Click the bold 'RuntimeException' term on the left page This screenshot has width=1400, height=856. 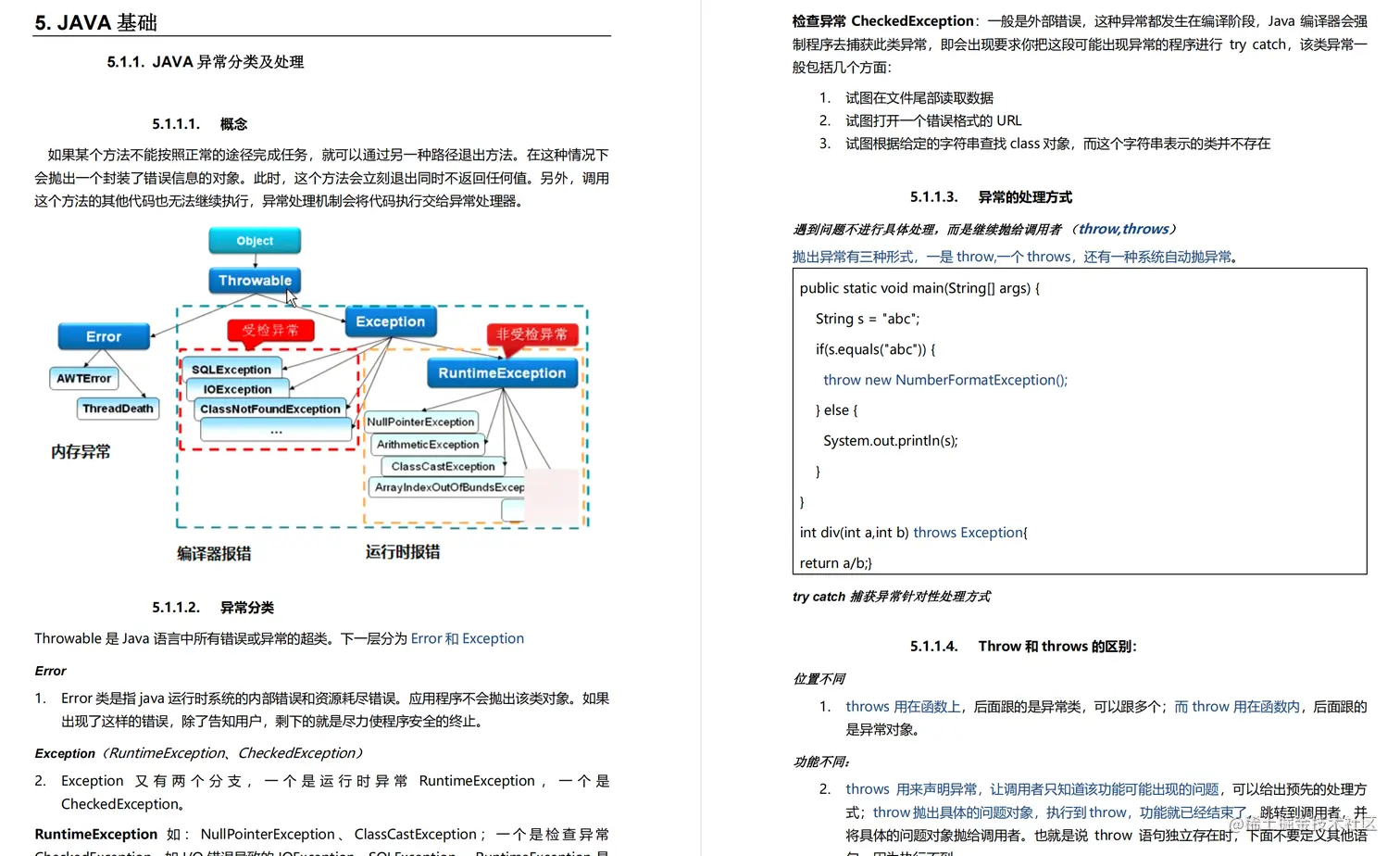click(96, 835)
